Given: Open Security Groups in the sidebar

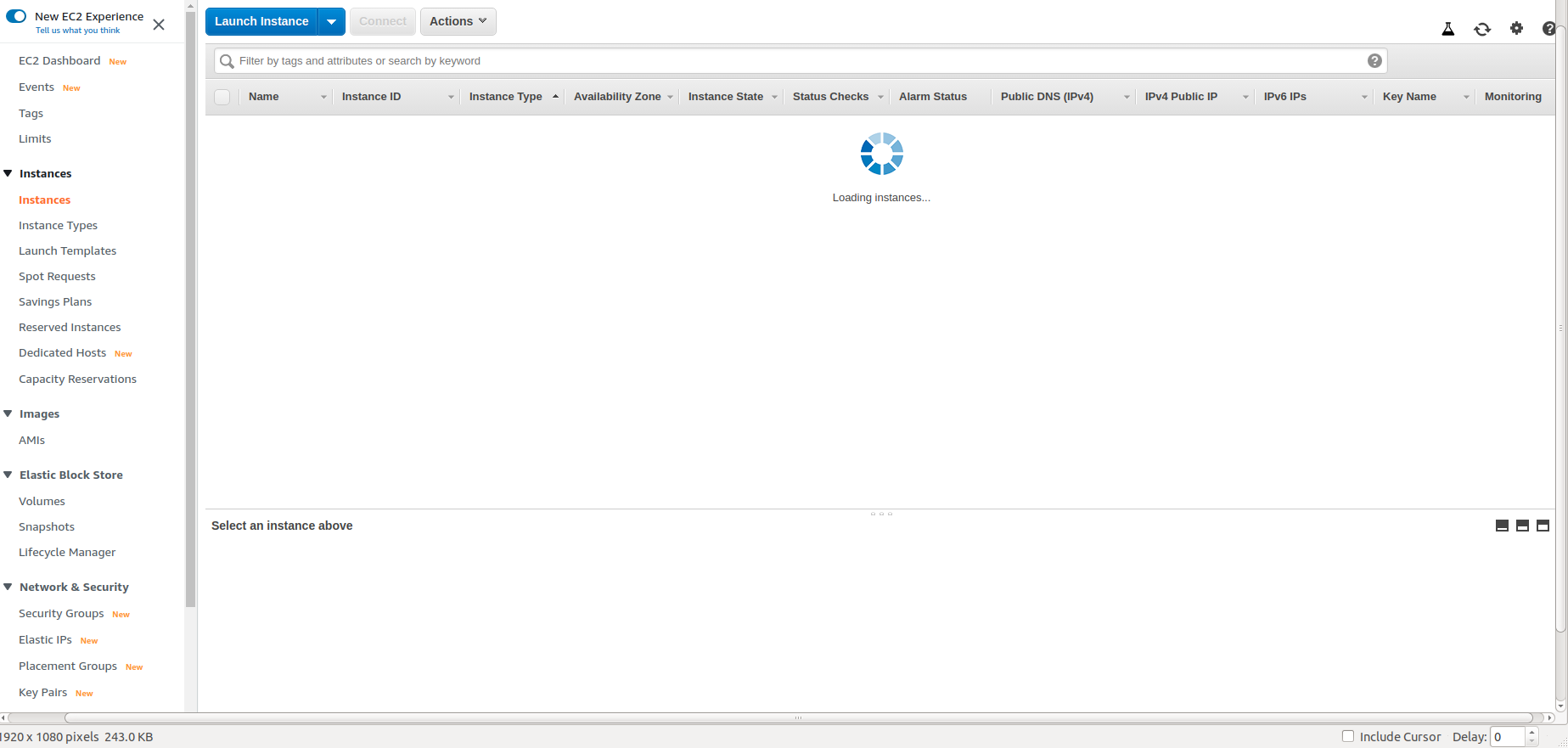Looking at the screenshot, I should (x=61, y=614).
